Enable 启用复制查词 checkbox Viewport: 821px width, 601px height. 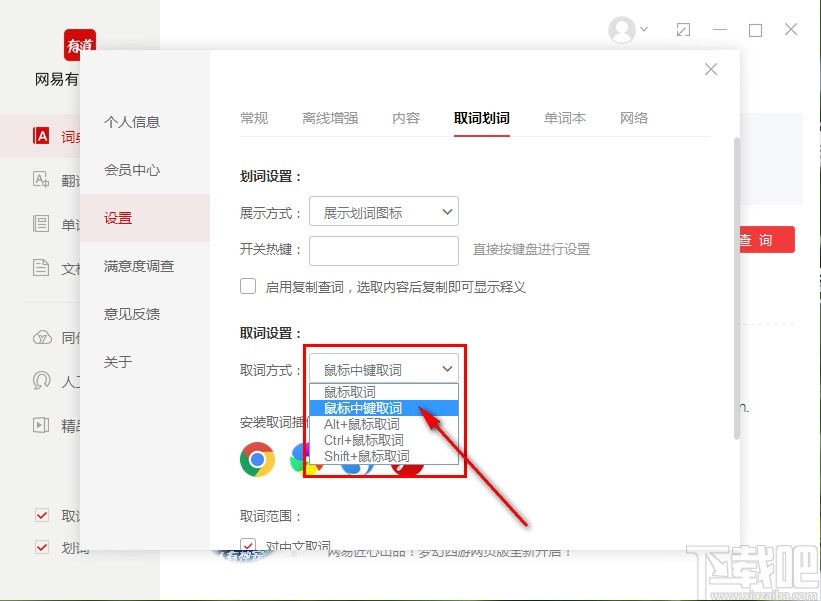tap(248, 286)
